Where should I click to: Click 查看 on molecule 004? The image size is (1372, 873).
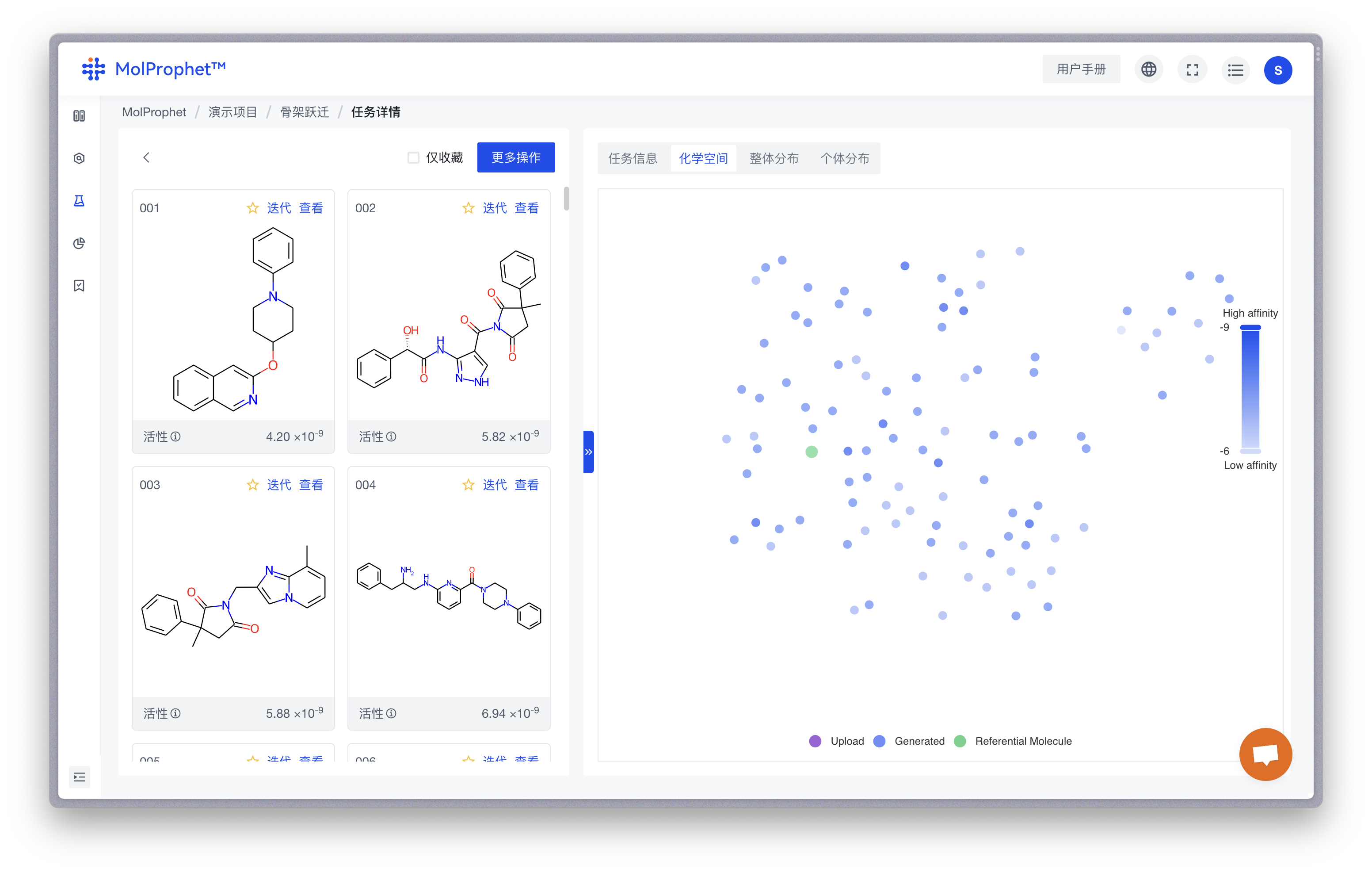(x=526, y=485)
